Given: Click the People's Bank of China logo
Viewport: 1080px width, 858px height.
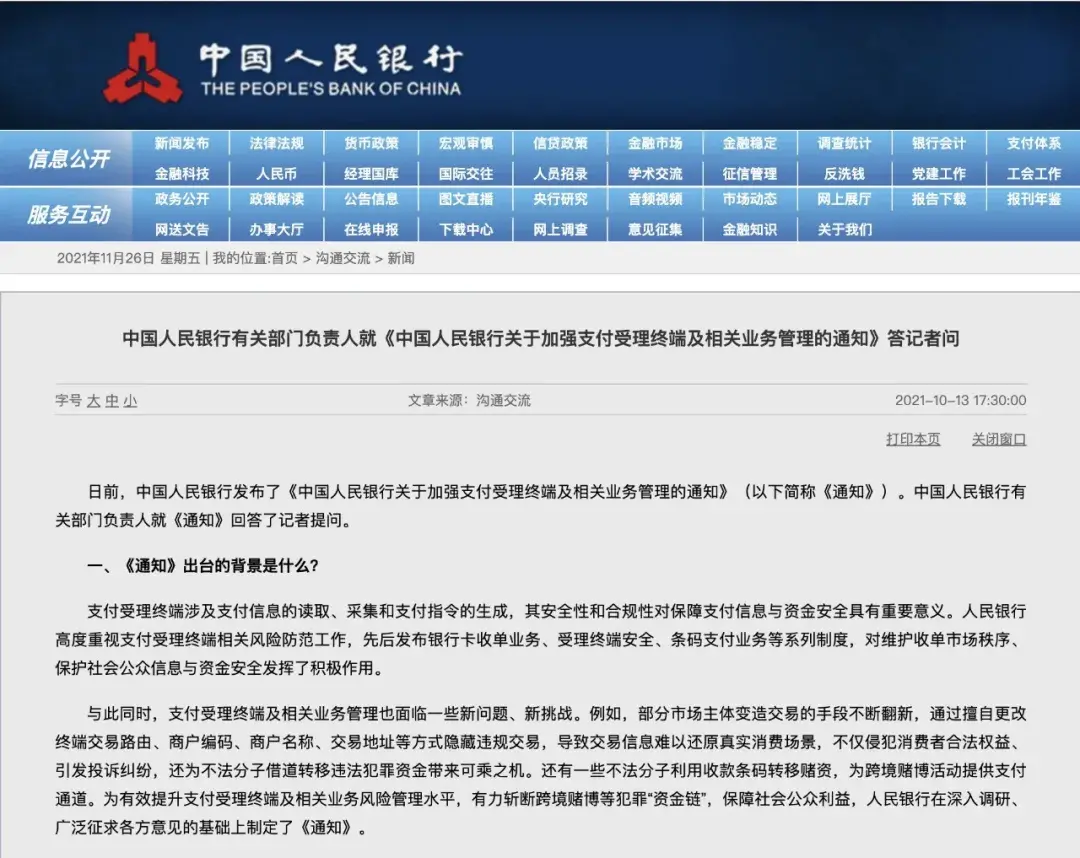Looking at the screenshot, I should point(143,67).
